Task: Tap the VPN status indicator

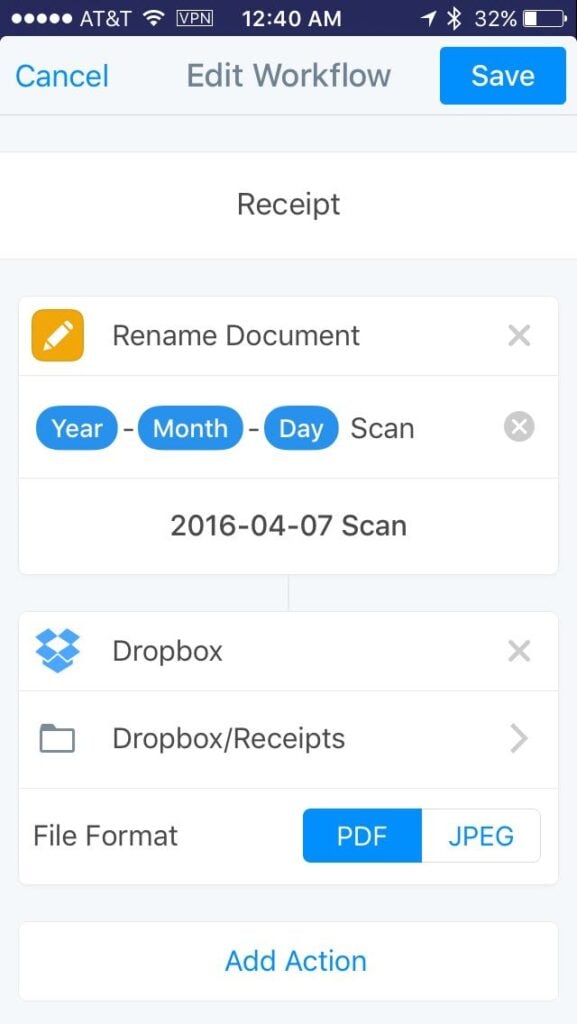Action: point(195,19)
